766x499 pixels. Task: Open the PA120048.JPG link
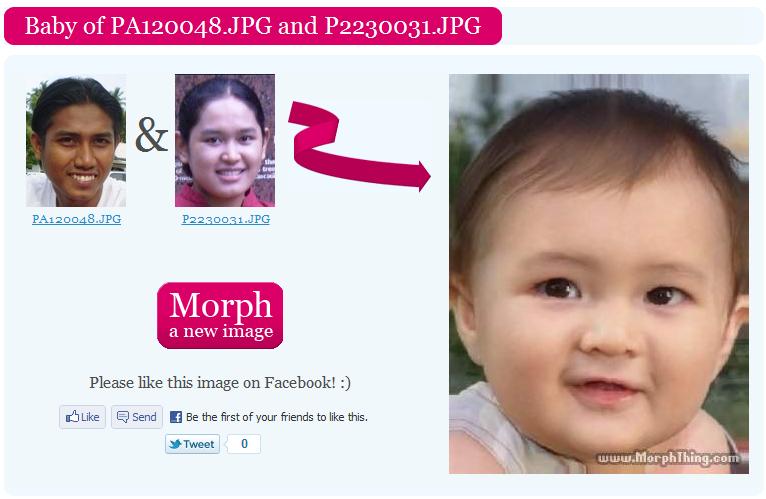coord(77,219)
